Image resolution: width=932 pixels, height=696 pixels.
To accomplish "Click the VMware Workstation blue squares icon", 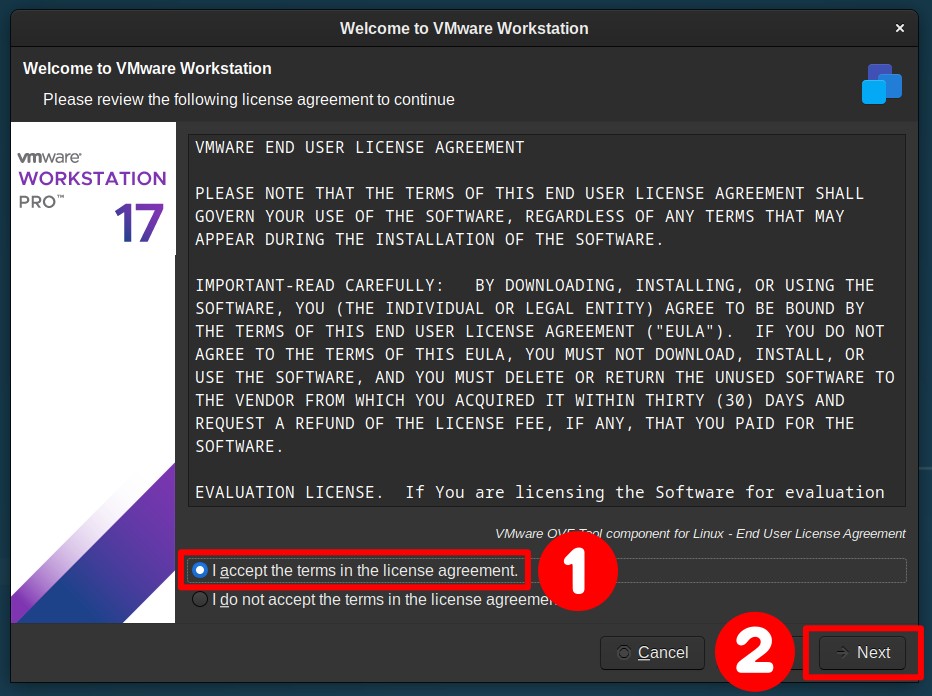I will (881, 84).
